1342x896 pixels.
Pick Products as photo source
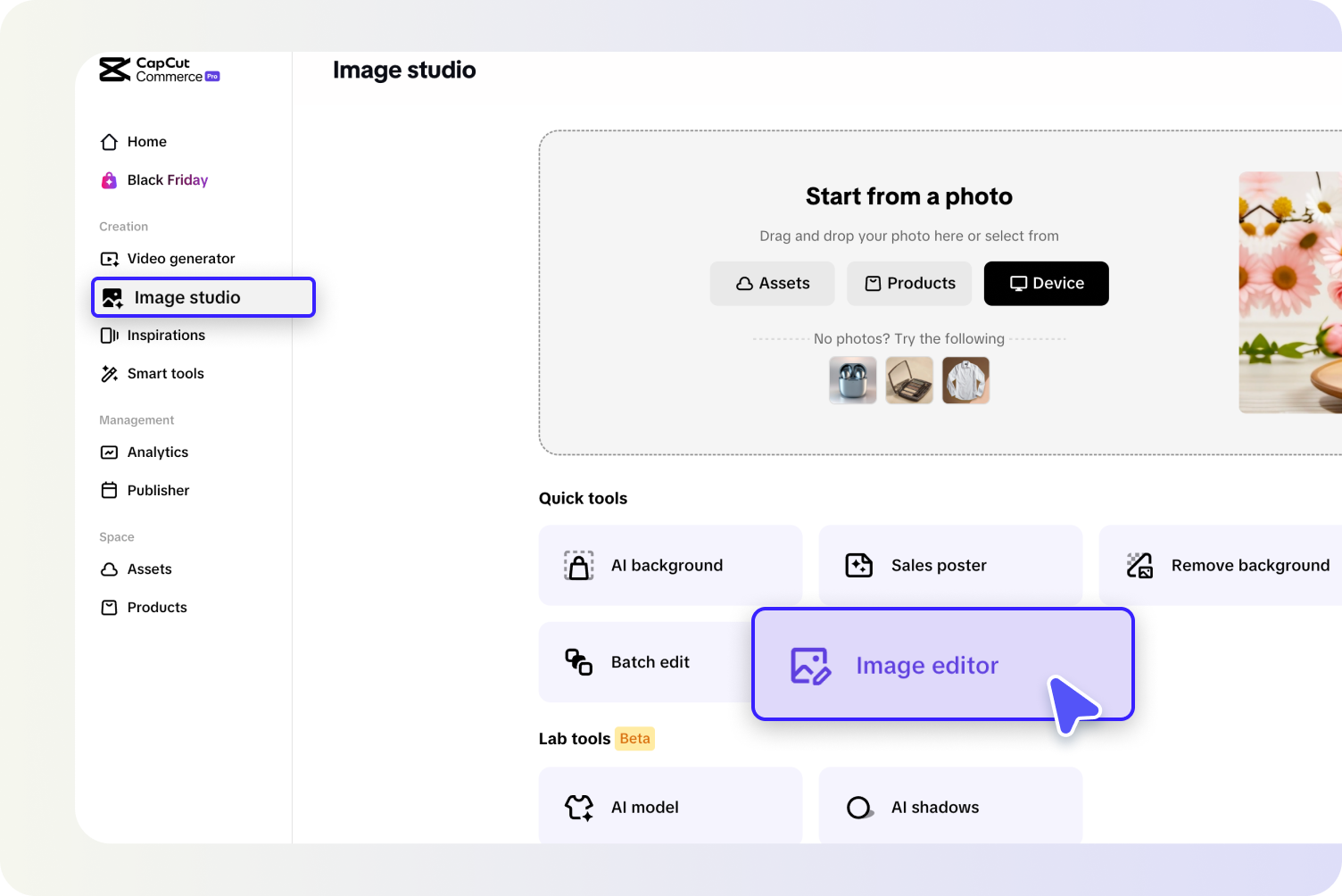[908, 283]
